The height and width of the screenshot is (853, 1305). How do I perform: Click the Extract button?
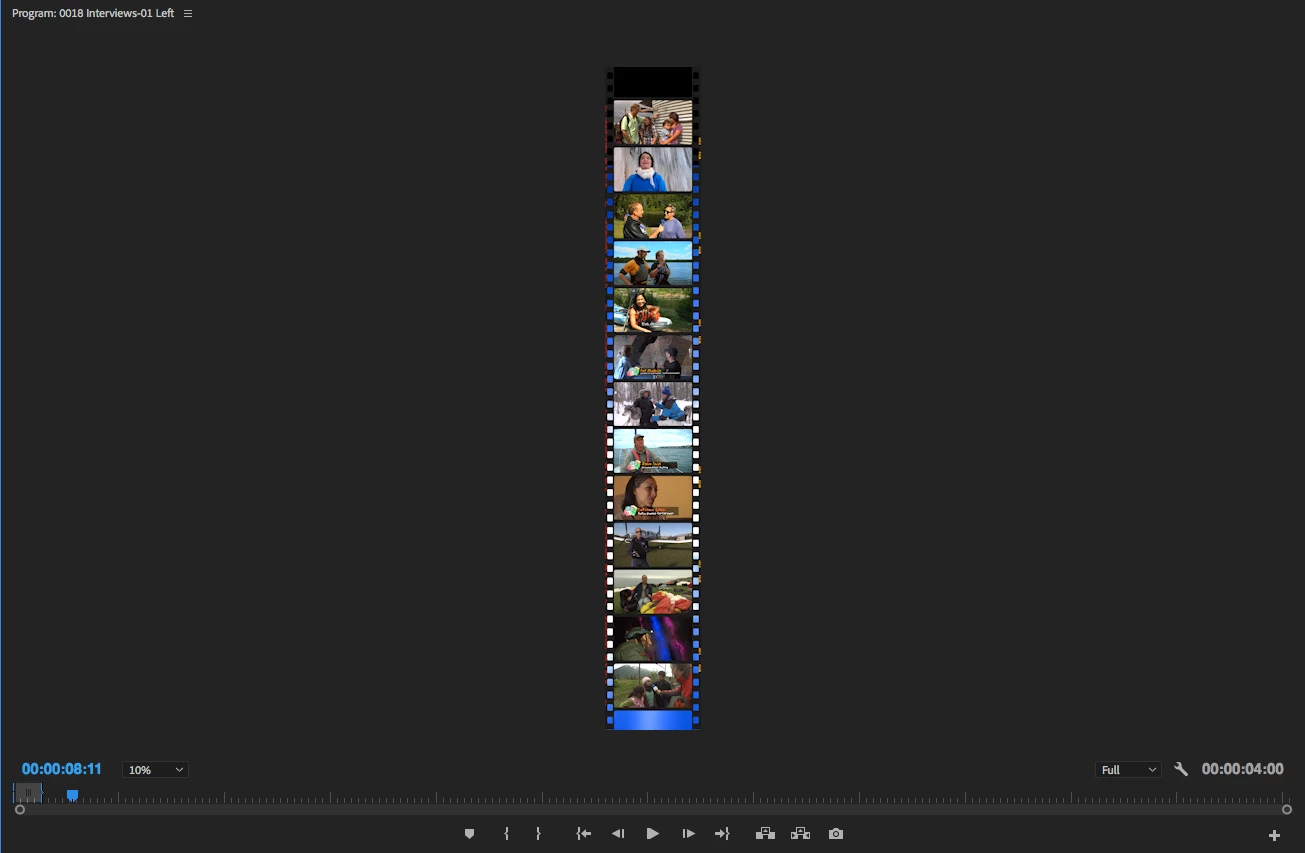[800, 834]
